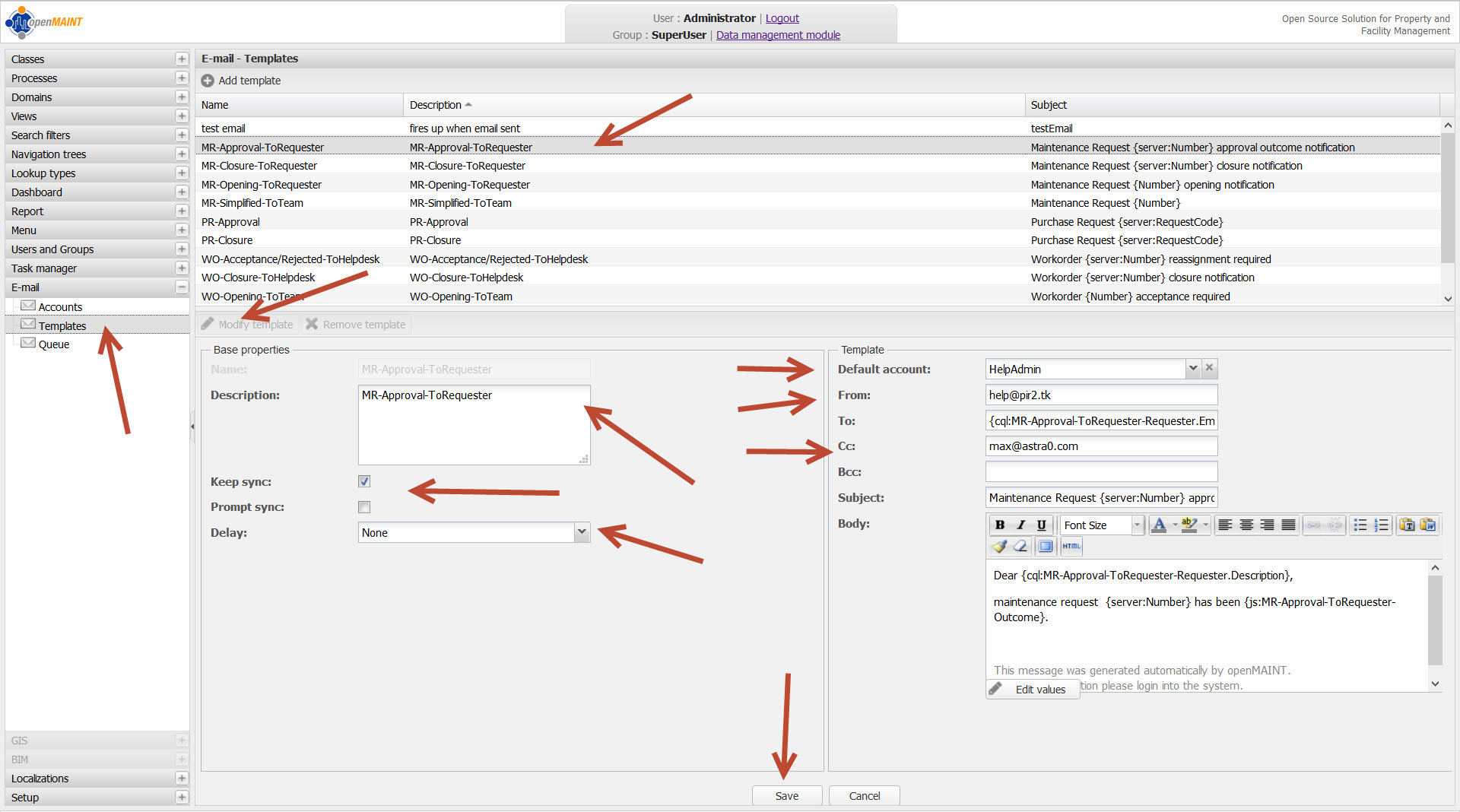
Task: Open the Accounts item under E-mail
Action: click(60, 307)
